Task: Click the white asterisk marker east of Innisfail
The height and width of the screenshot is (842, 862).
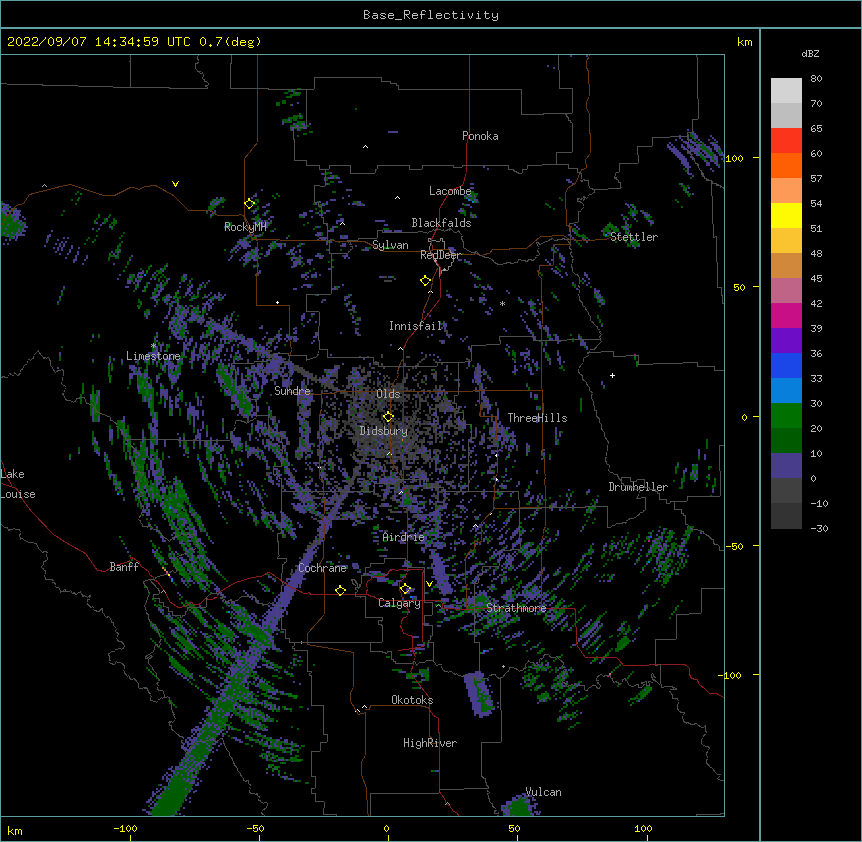Action: (x=502, y=303)
